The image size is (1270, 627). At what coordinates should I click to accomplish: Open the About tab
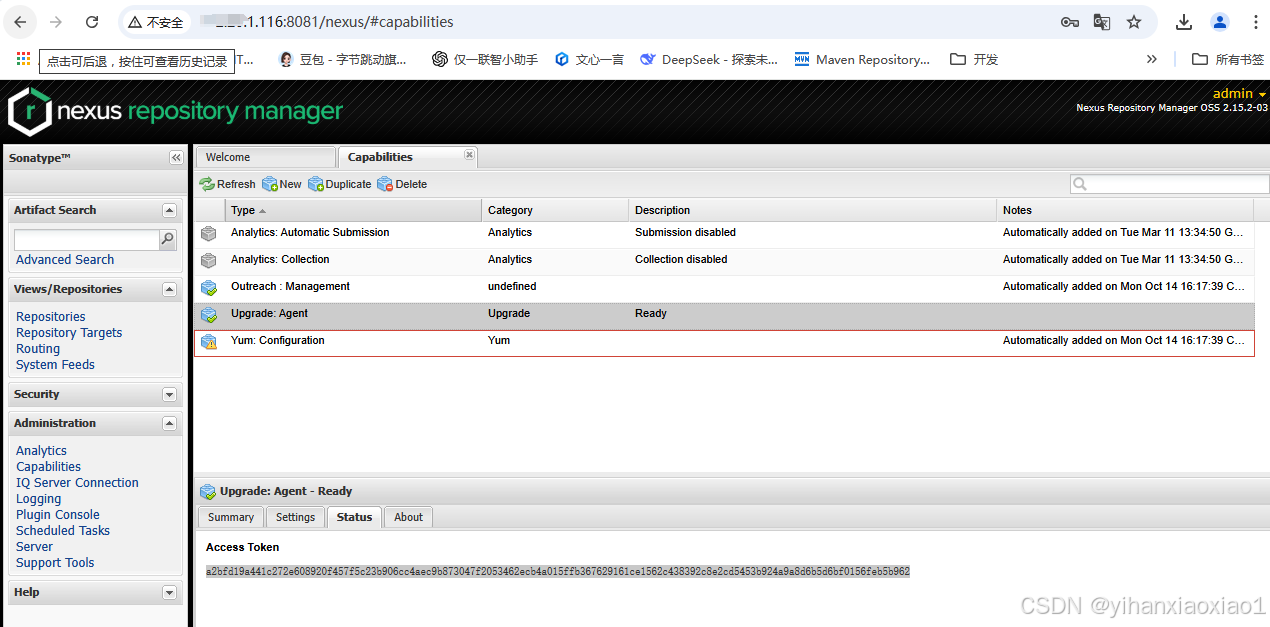[408, 517]
